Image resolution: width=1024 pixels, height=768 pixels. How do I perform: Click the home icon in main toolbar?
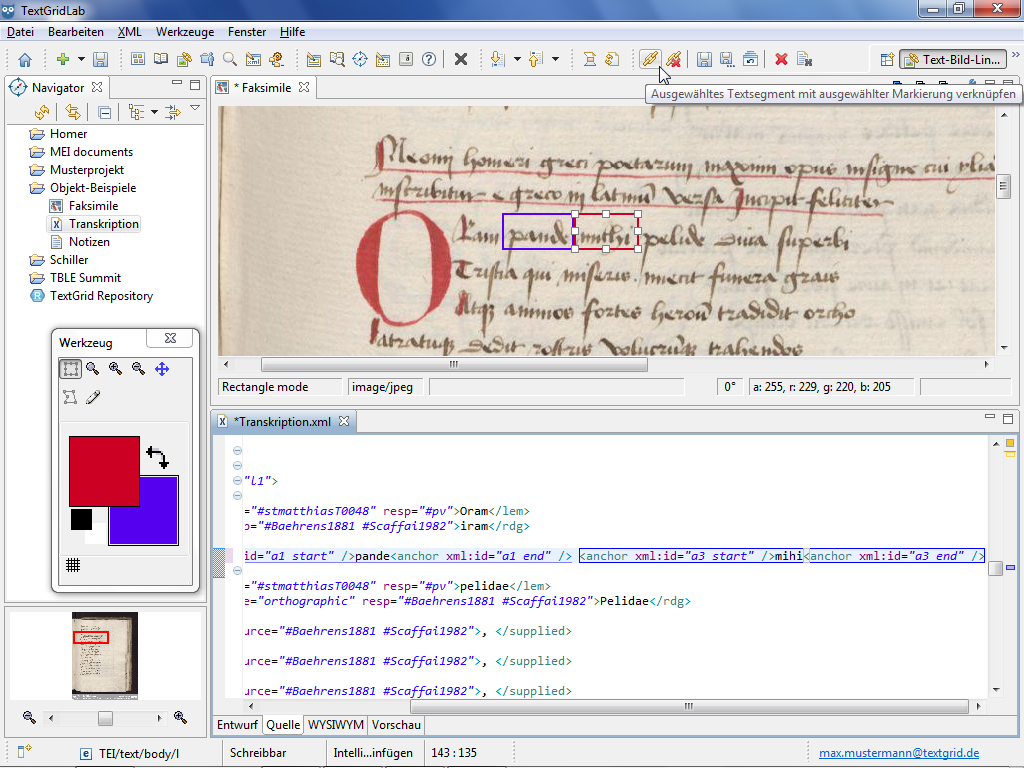25,59
